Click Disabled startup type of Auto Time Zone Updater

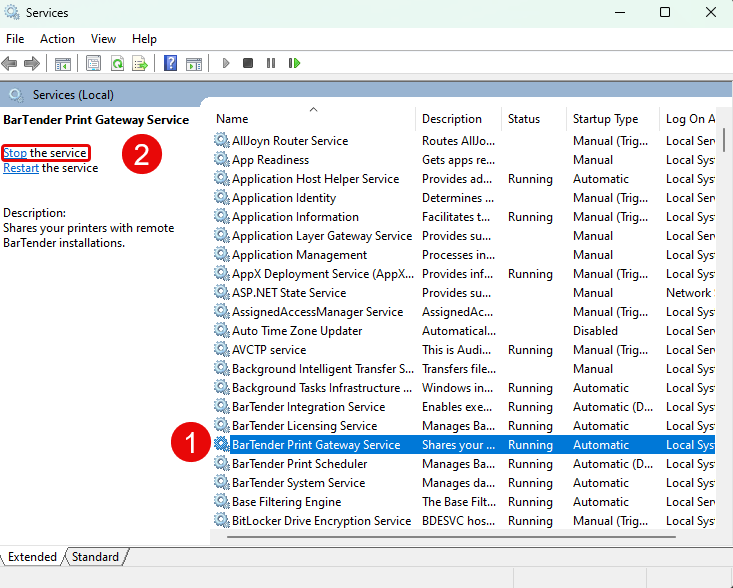tap(595, 330)
